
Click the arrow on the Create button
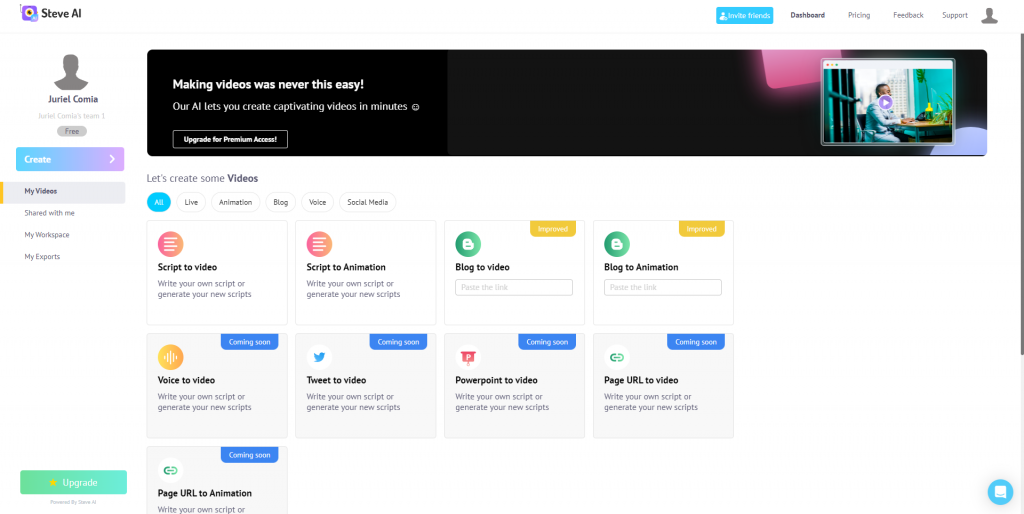(x=112, y=159)
